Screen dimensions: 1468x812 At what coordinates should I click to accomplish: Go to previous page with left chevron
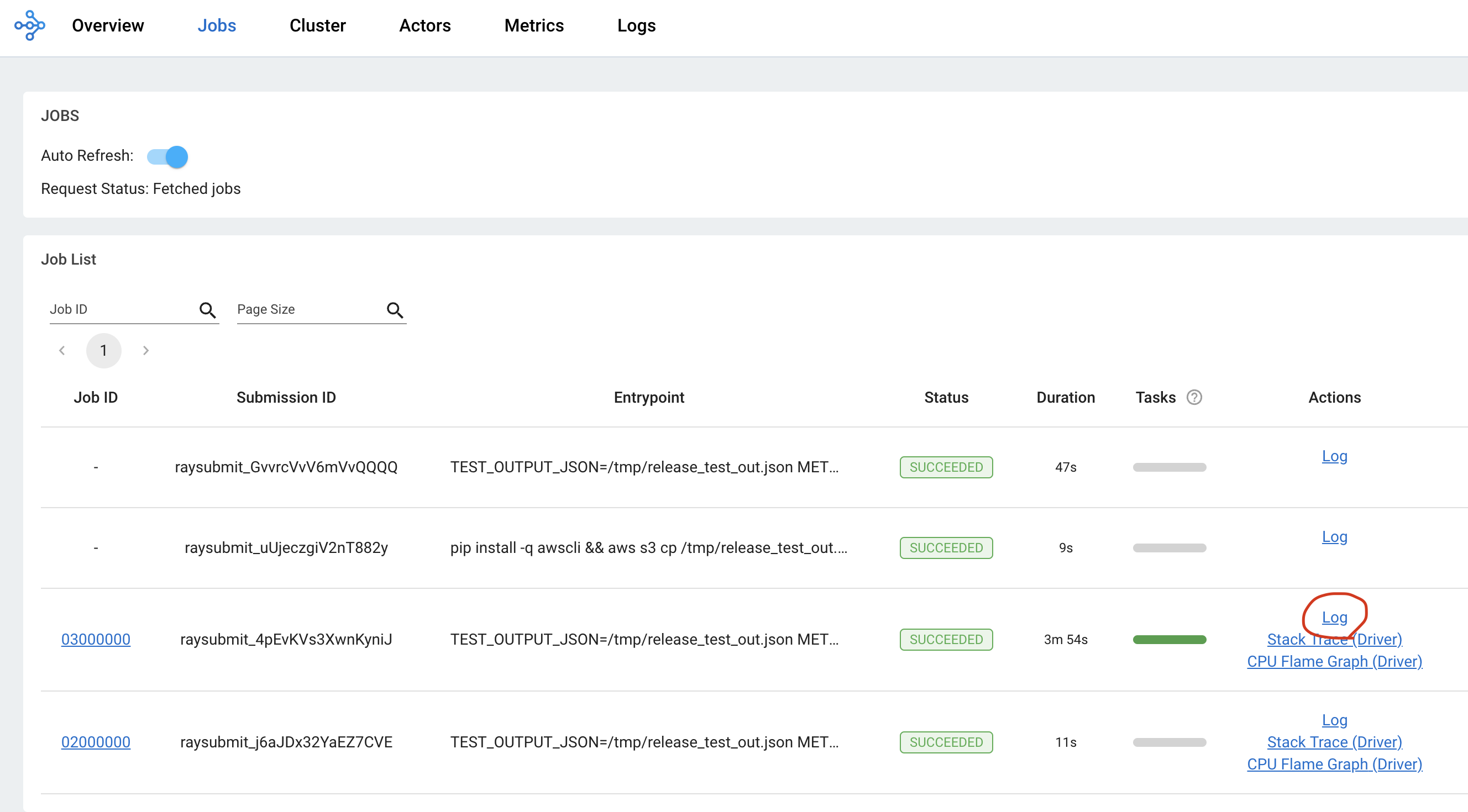(62, 351)
